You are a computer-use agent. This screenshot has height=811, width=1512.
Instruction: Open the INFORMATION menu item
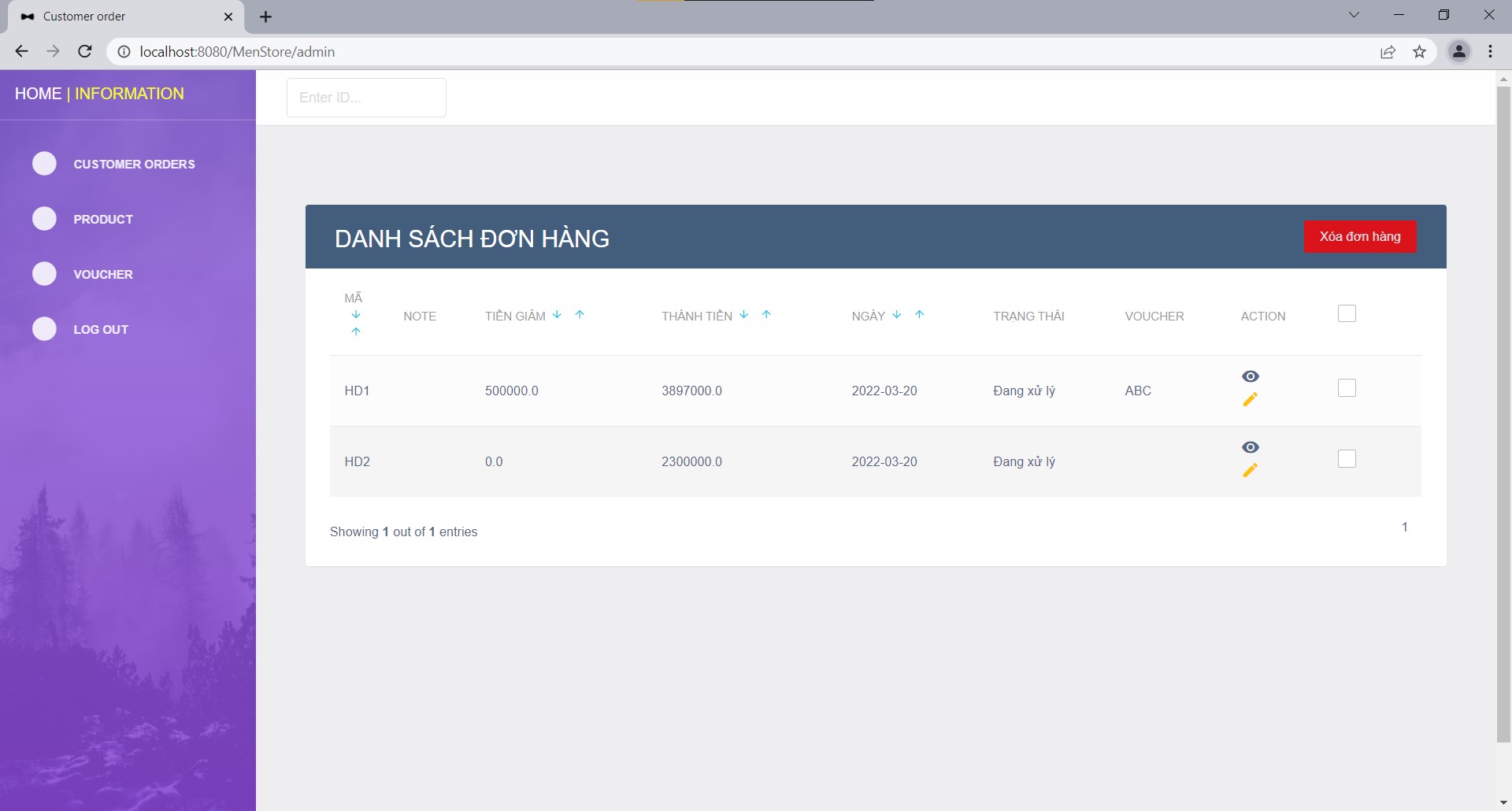128,93
